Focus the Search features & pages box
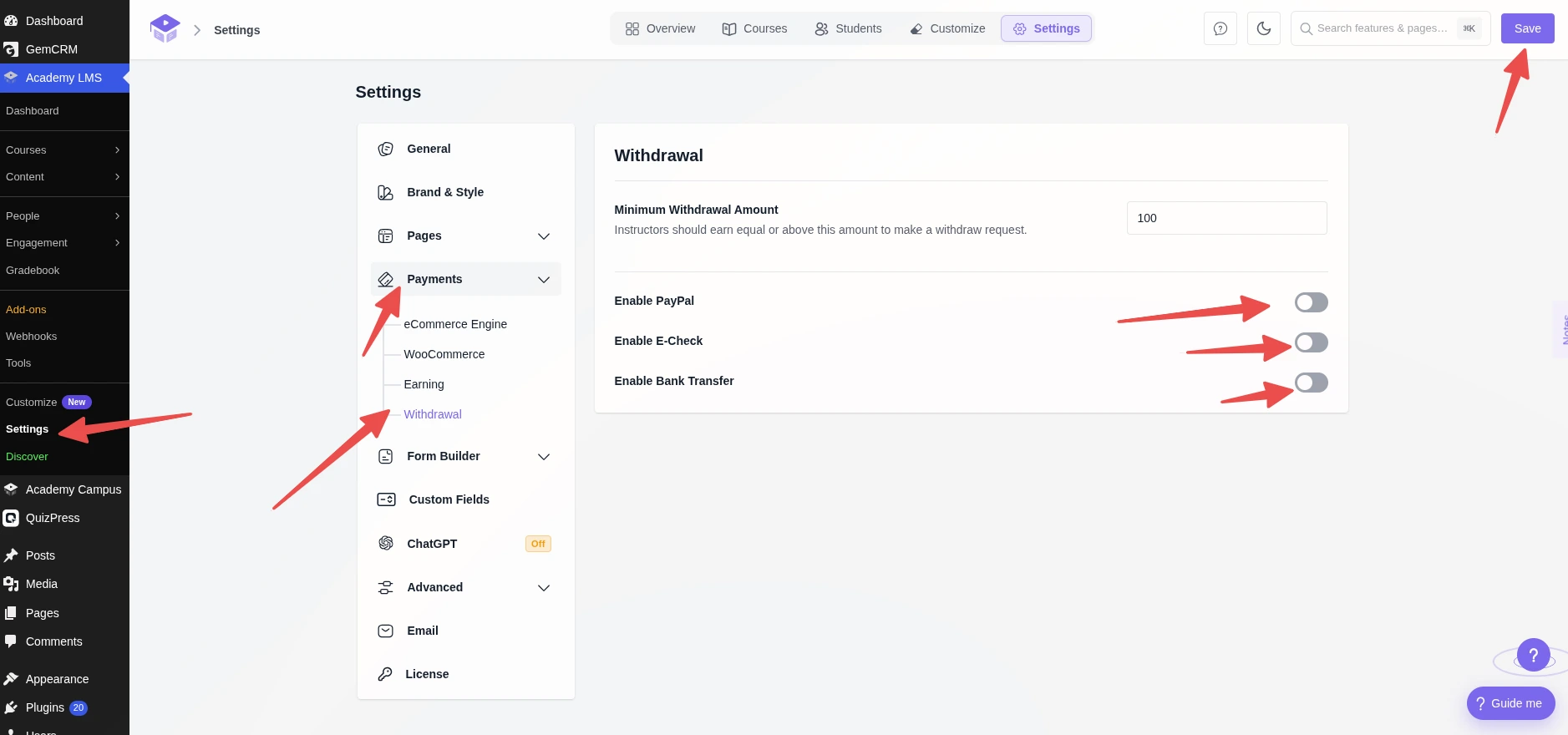Screen dimensions: 1568x735 [x=1391, y=28]
